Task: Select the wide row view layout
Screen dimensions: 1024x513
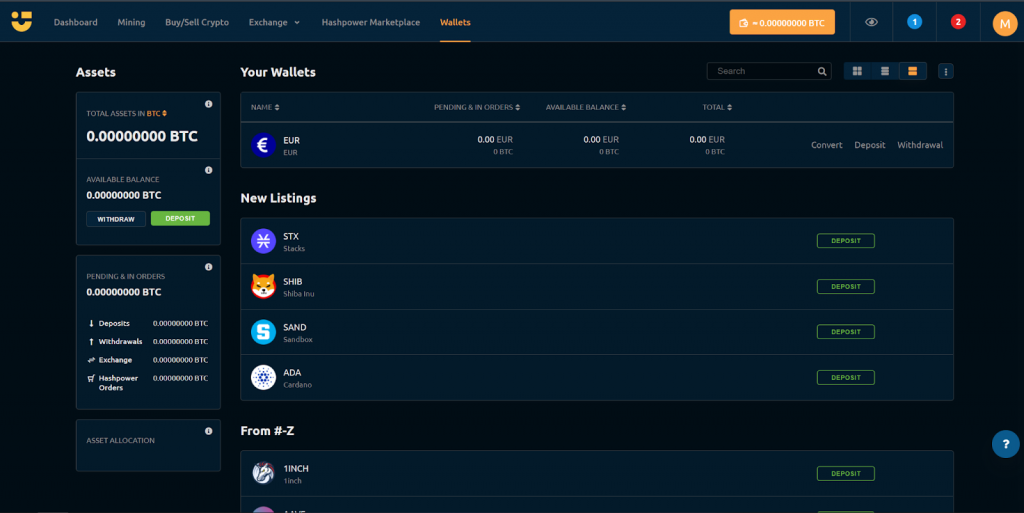Action: 912,71
